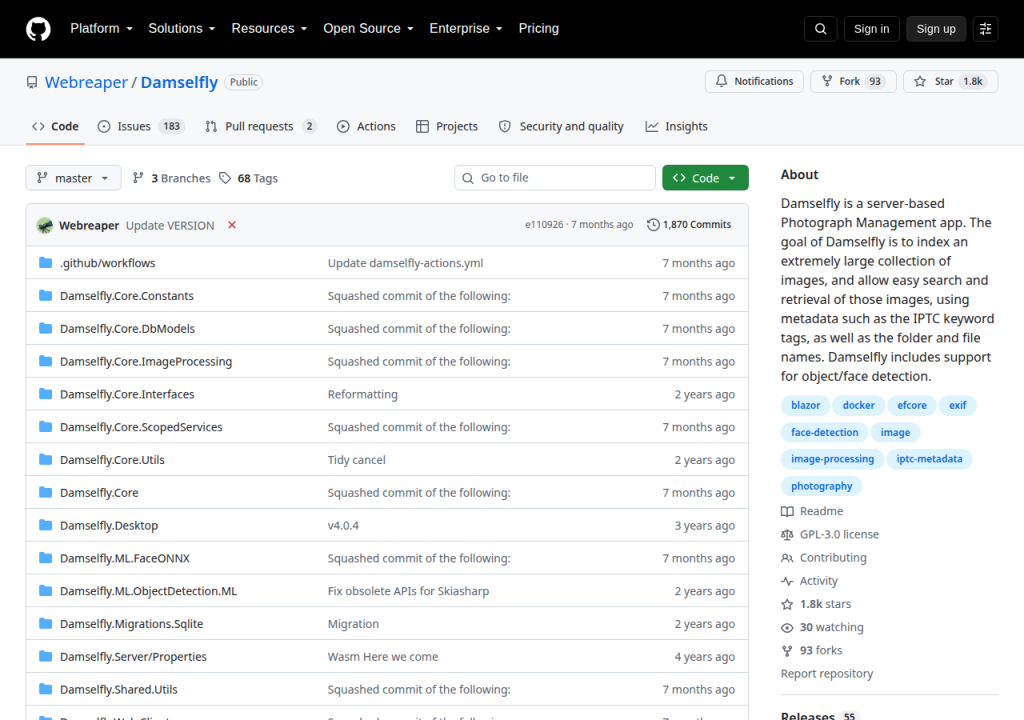This screenshot has height=720, width=1024.
Task: Click the folder icon for Damselfly.Core.ScopedServices
Action: pos(45,427)
